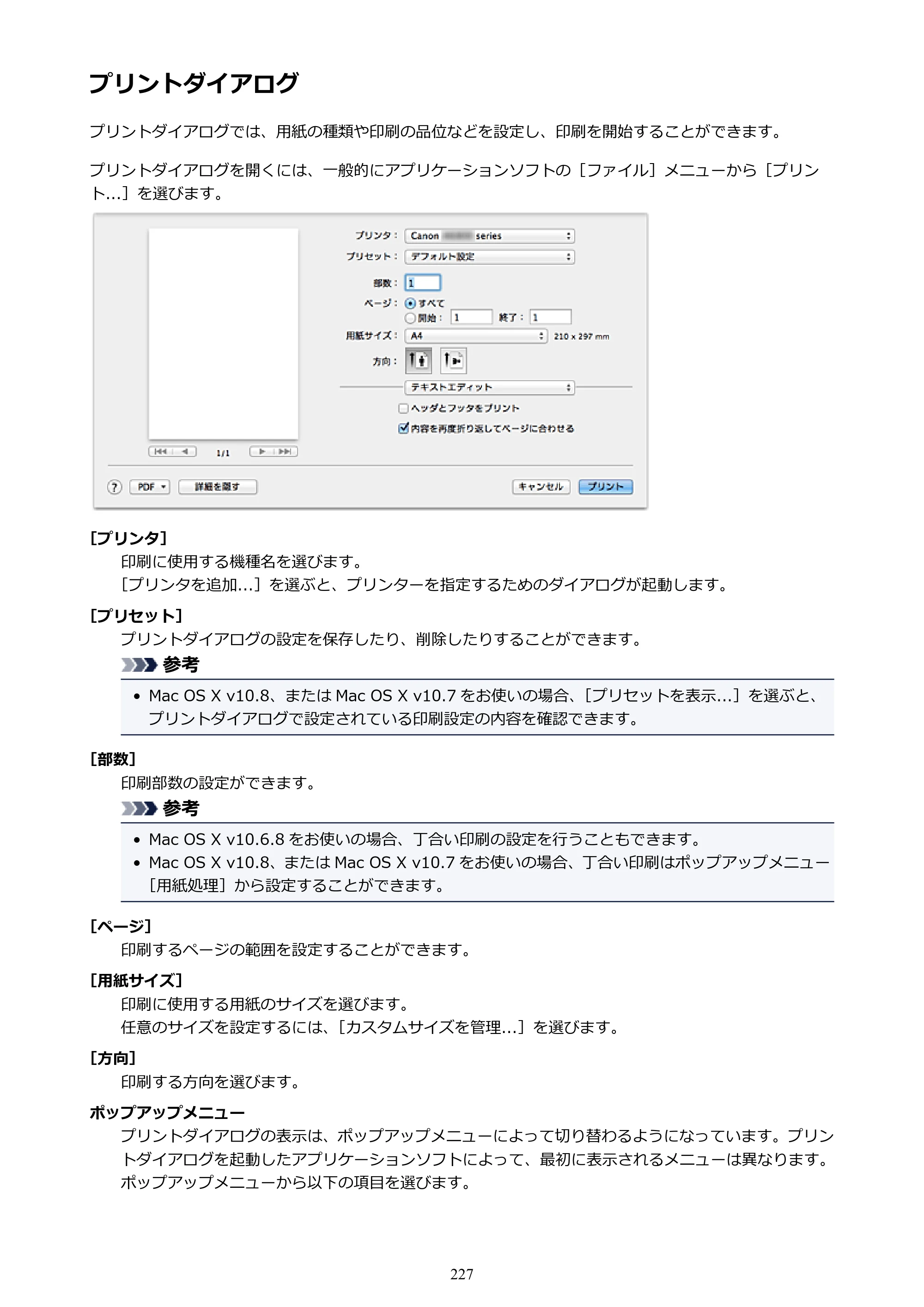Open the help question mark button
The width and height of the screenshot is (924, 1307).
click(115, 487)
